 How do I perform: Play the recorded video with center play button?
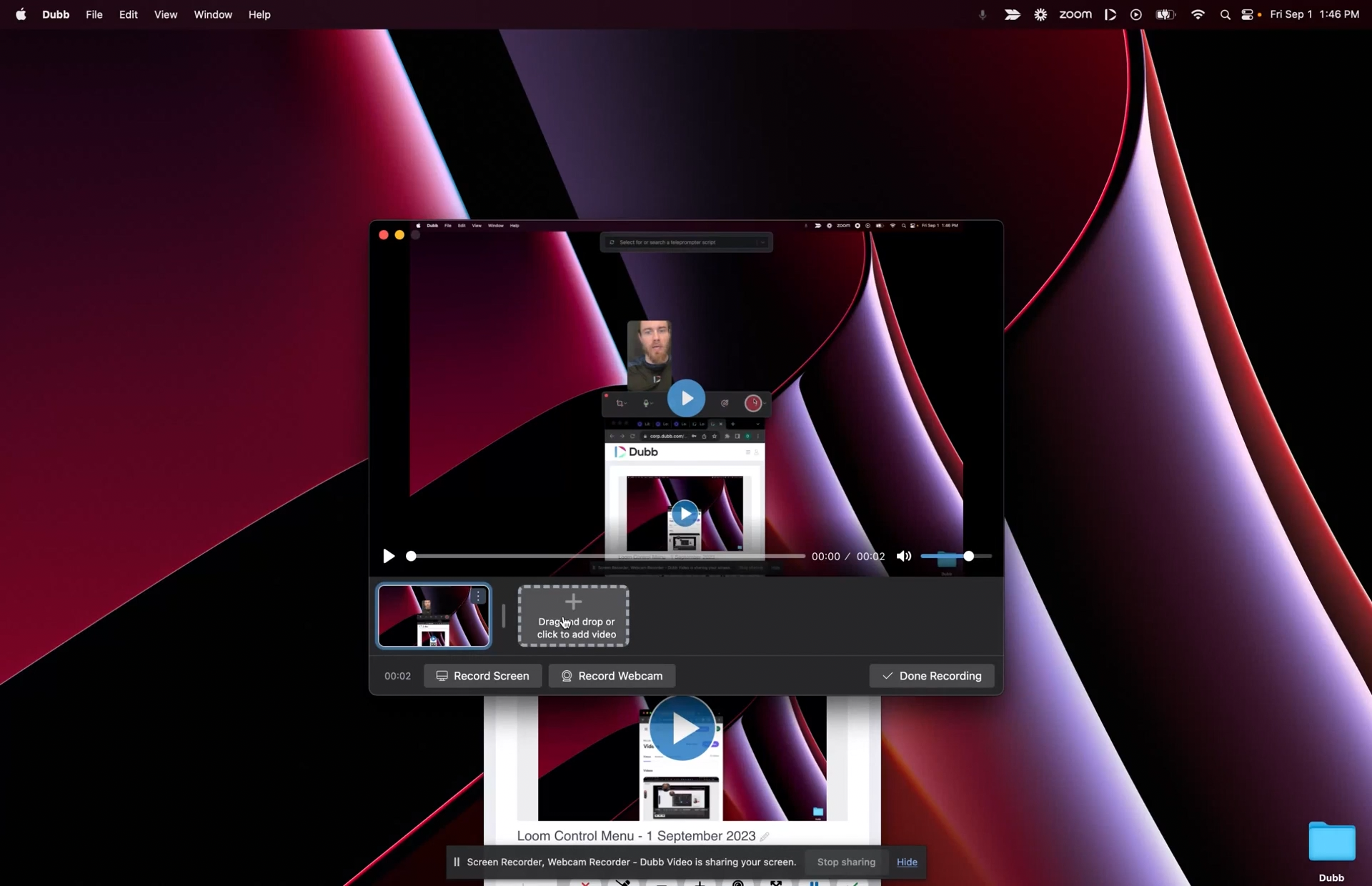coord(686,398)
